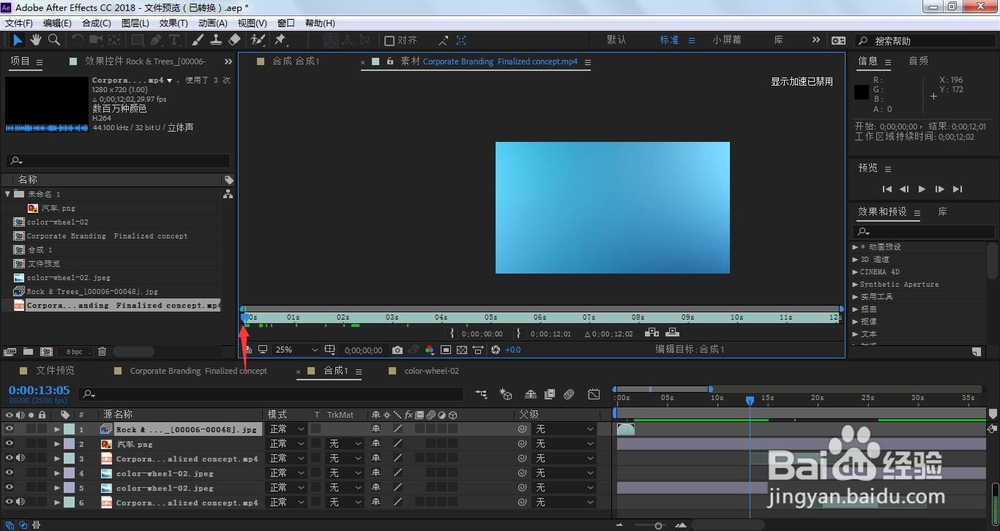Screen dimensions: 1000x531
Task: Select the Type text tool
Action: [x=173, y=40]
